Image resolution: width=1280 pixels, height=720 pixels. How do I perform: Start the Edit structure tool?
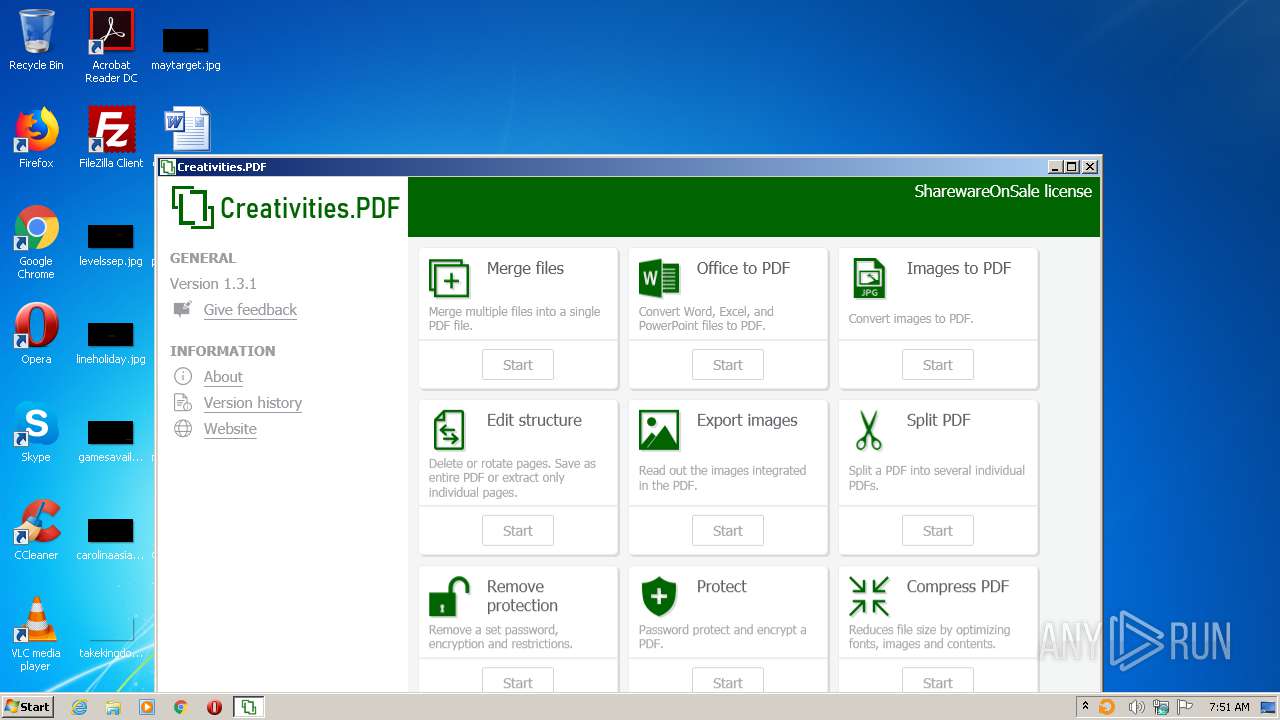click(518, 531)
